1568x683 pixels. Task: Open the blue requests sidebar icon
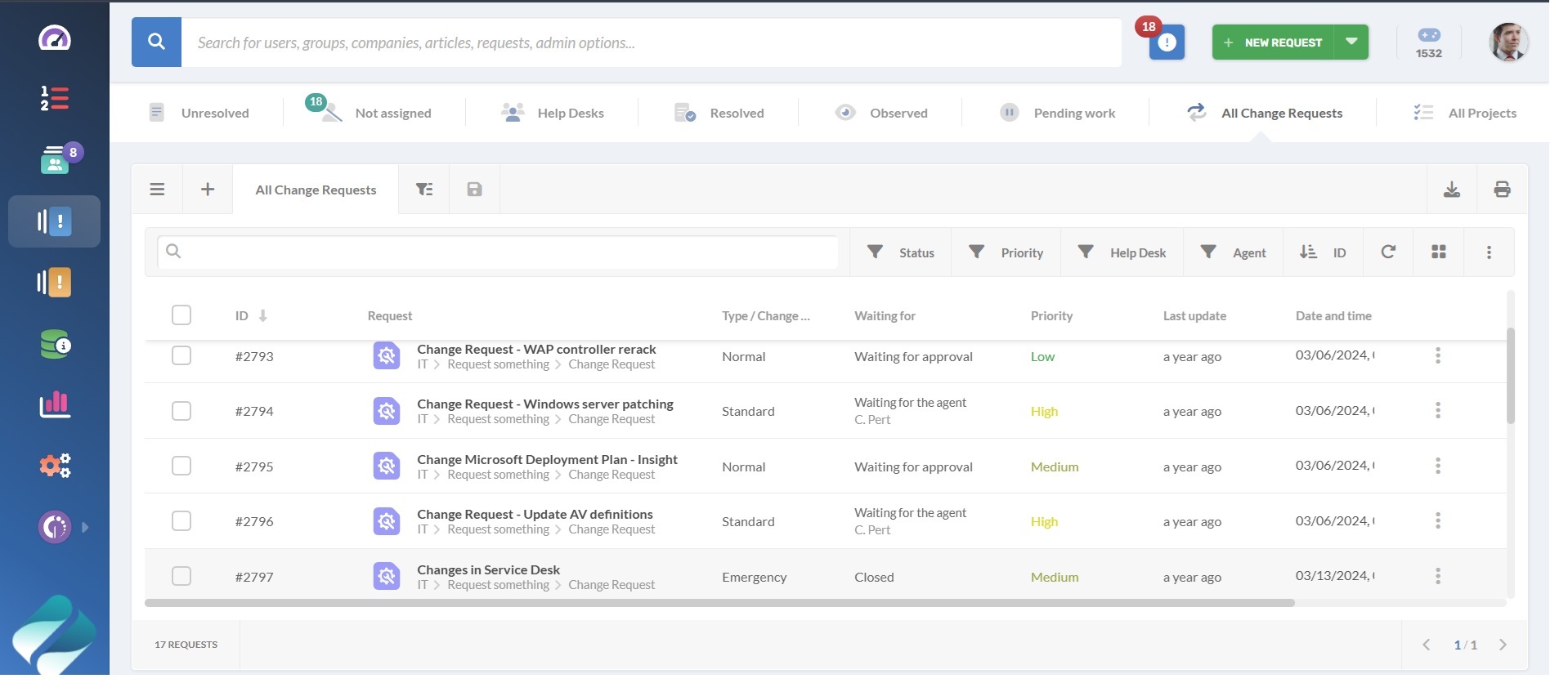[x=55, y=221]
